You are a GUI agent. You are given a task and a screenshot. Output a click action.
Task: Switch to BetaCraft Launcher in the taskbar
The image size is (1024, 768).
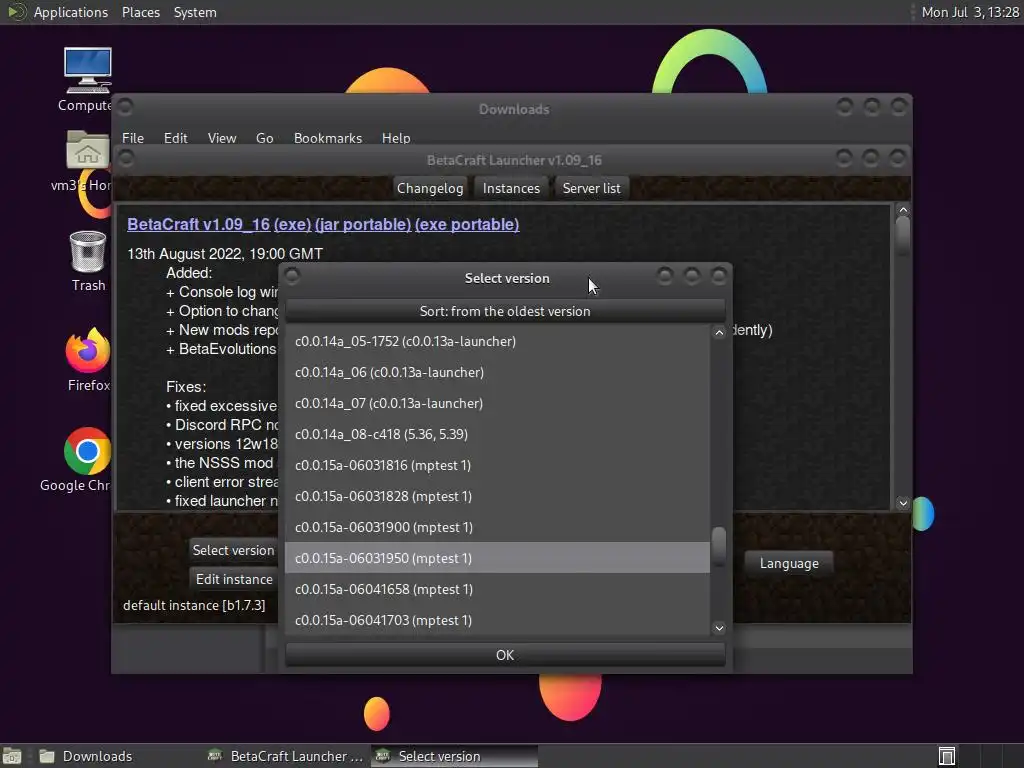coord(286,756)
